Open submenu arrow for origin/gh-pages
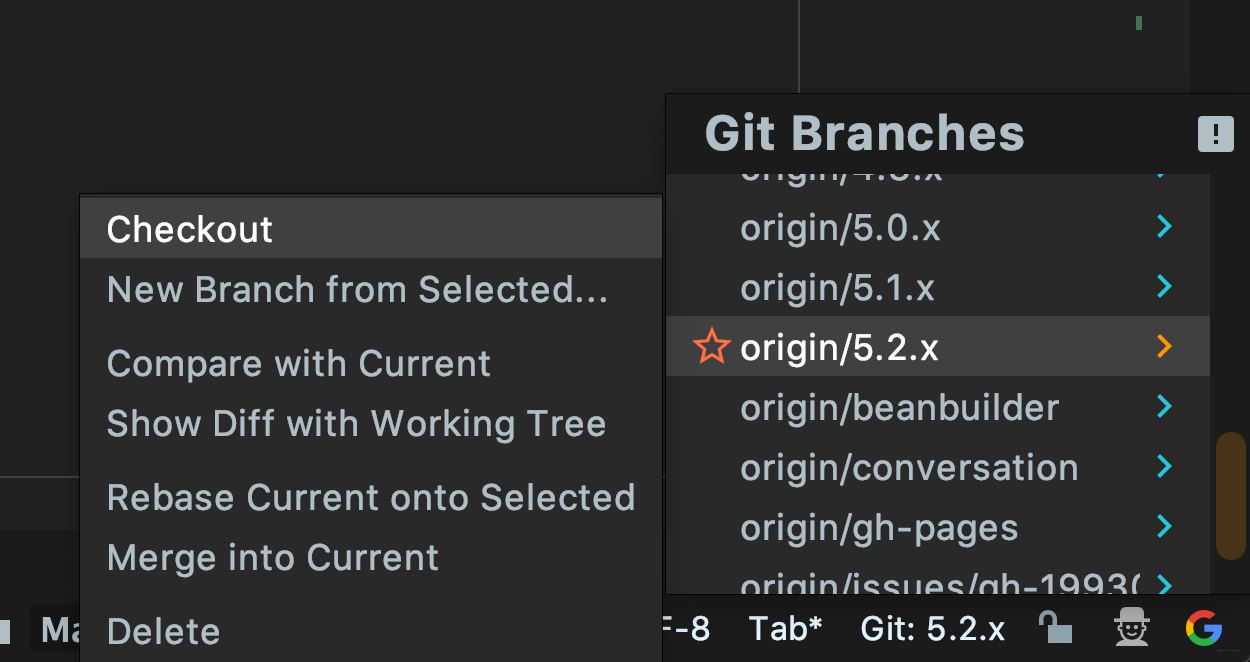This screenshot has width=1250, height=662. coord(1163,526)
